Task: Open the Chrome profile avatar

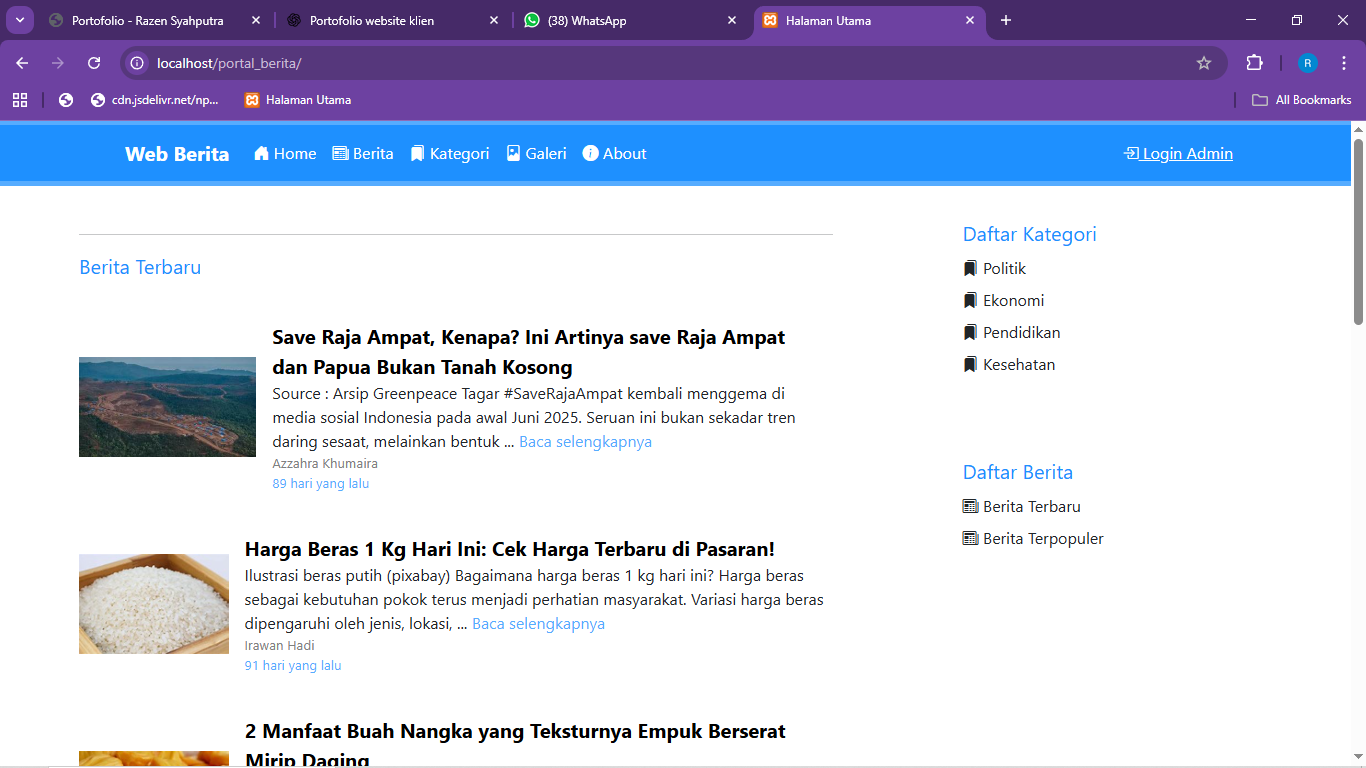Action: click(1307, 62)
